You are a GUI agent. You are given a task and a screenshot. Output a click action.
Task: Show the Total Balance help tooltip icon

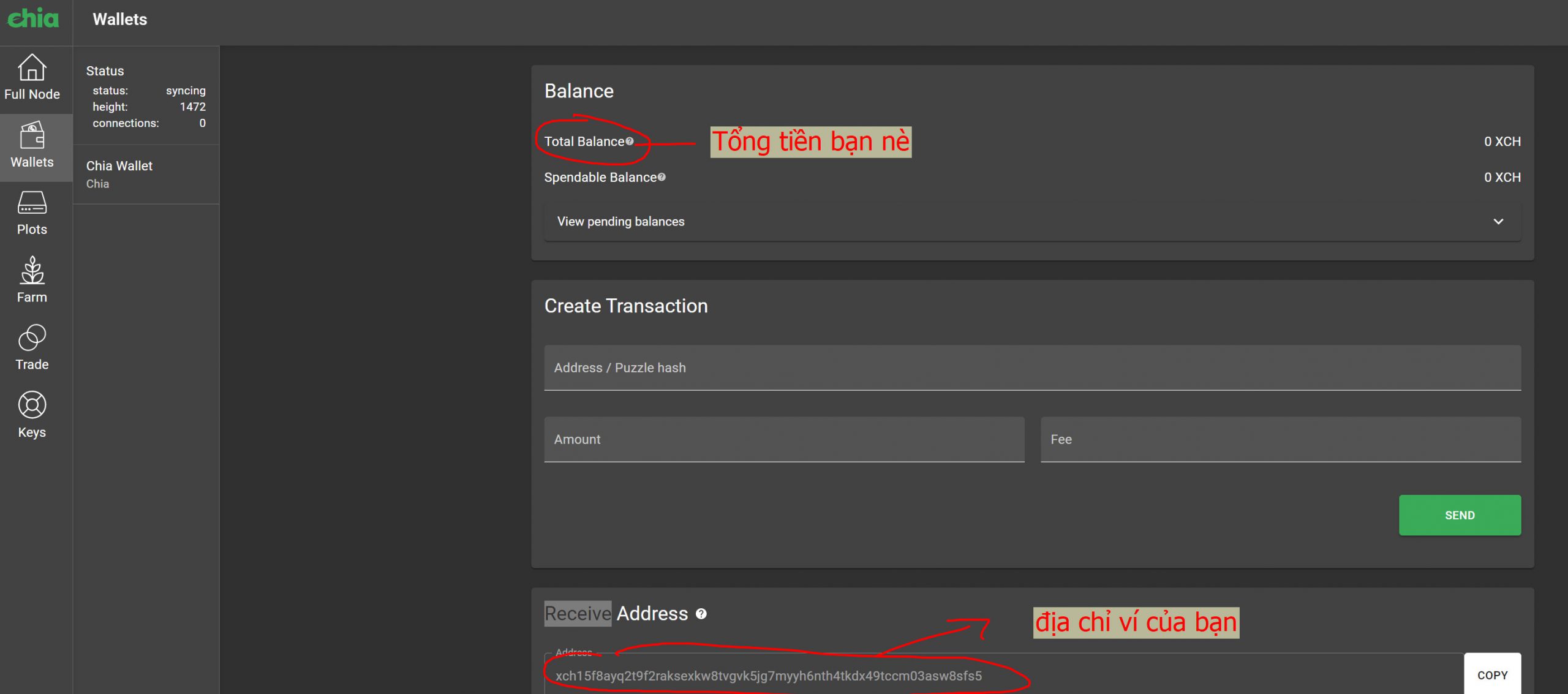pos(630,141)
